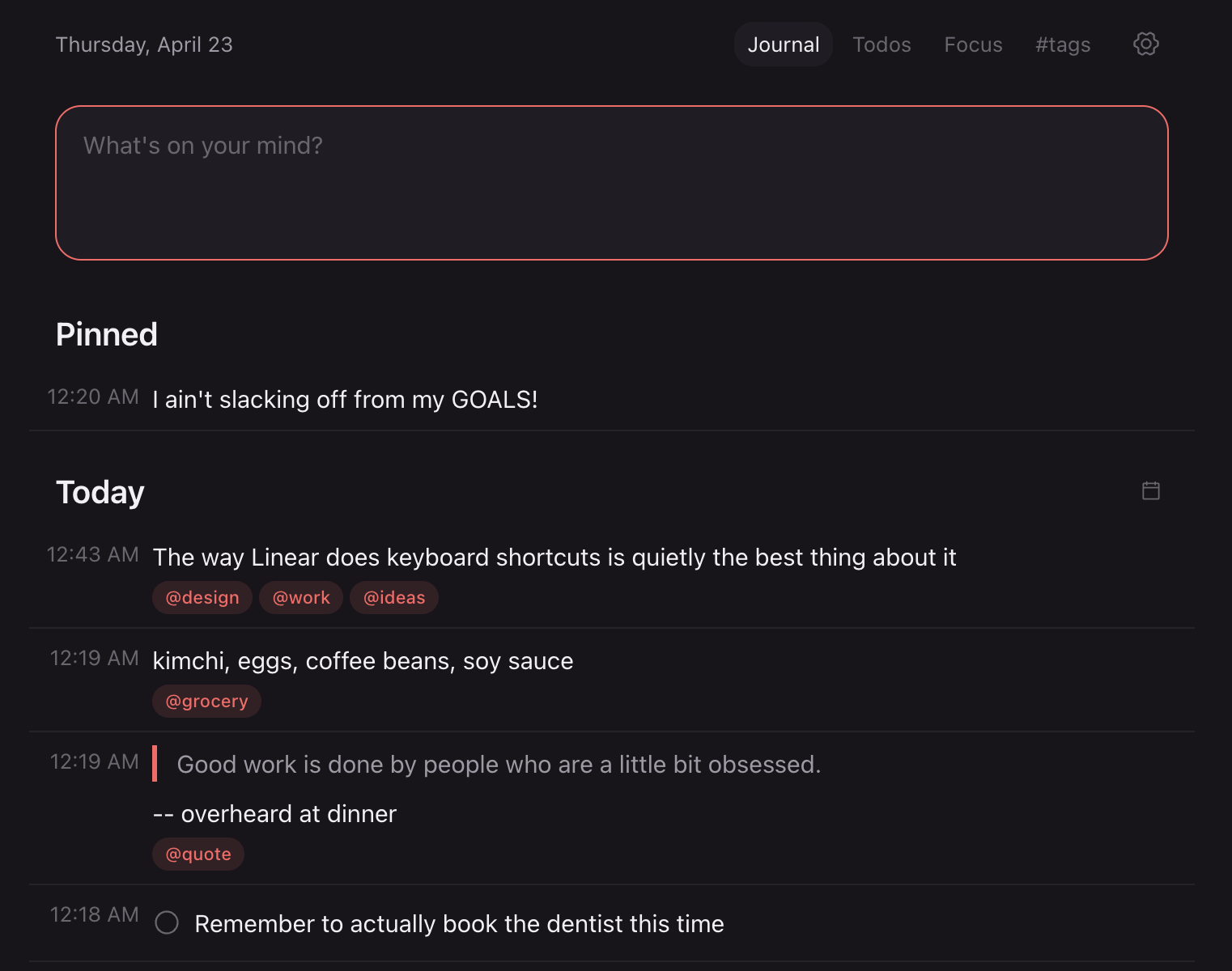The image size is (1232, 971).
Task: Click the @ideas tag chip
Action: 394,598
